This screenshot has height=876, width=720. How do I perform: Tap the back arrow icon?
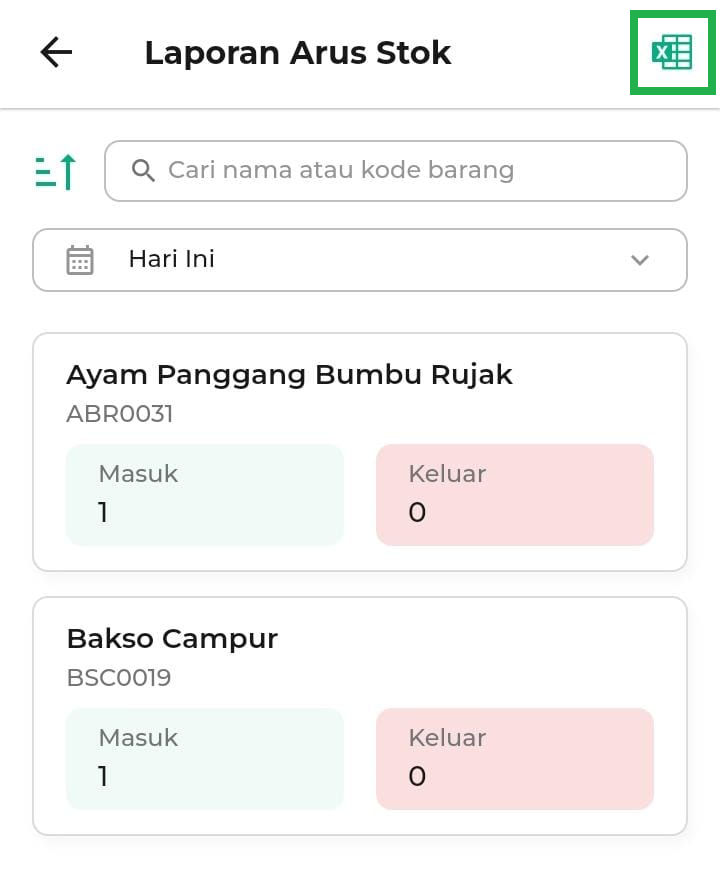point(56,53)
